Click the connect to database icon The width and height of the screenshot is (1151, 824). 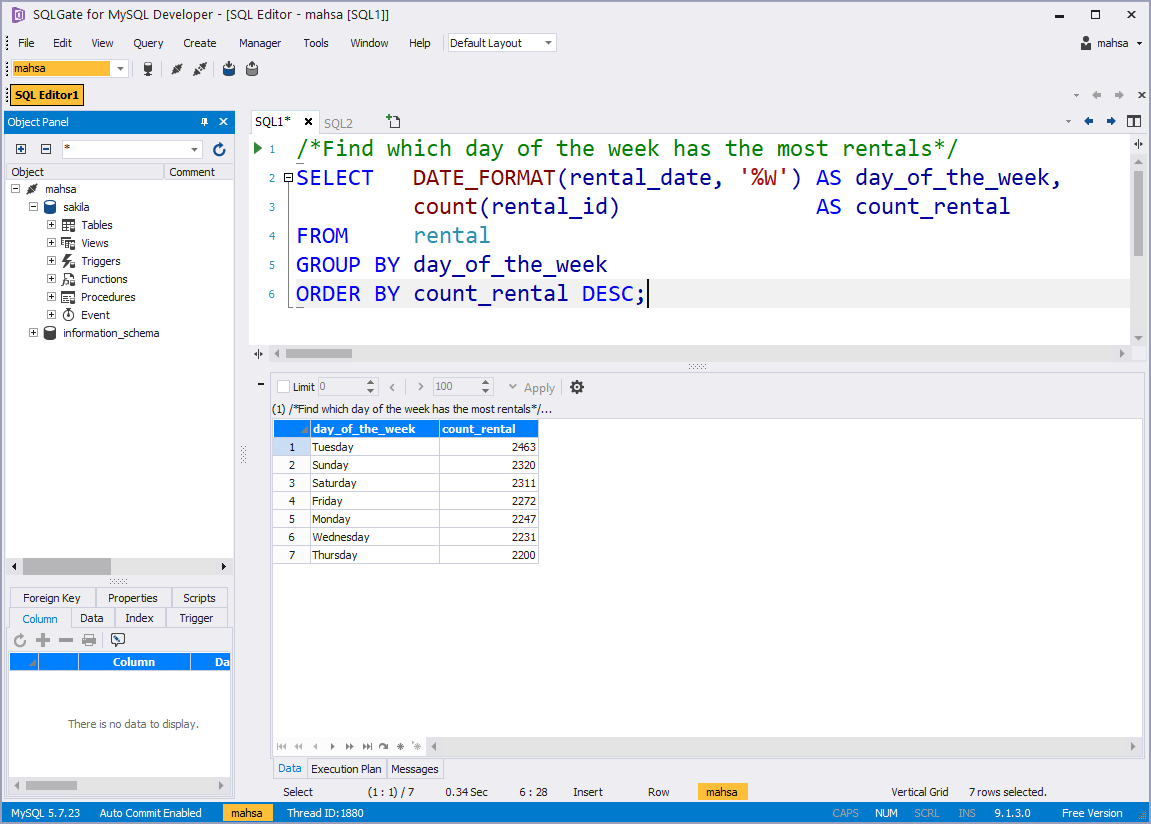(175, 68)
